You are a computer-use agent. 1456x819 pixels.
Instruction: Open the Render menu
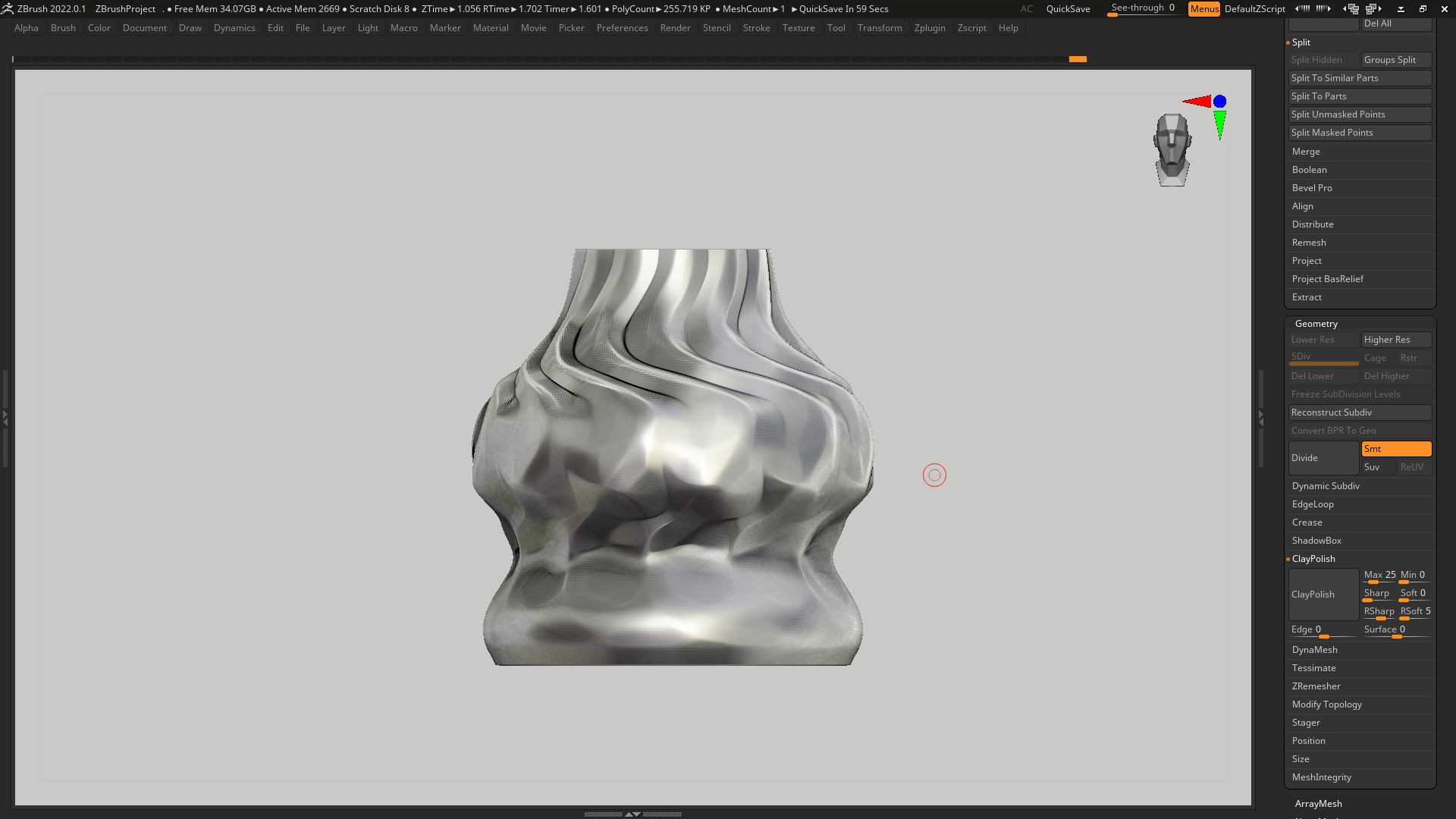675,28
